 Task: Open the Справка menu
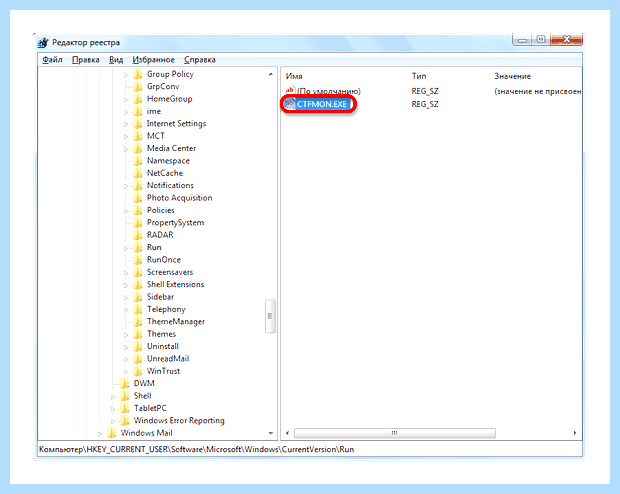[x=200, y=60]
